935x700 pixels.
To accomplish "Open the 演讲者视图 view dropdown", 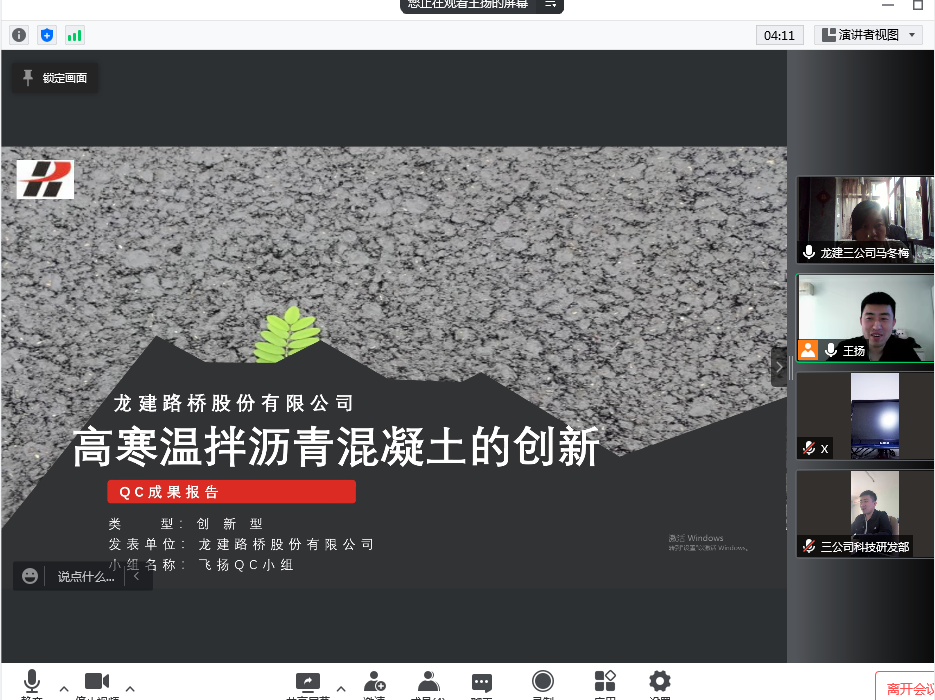I will 868,35.
